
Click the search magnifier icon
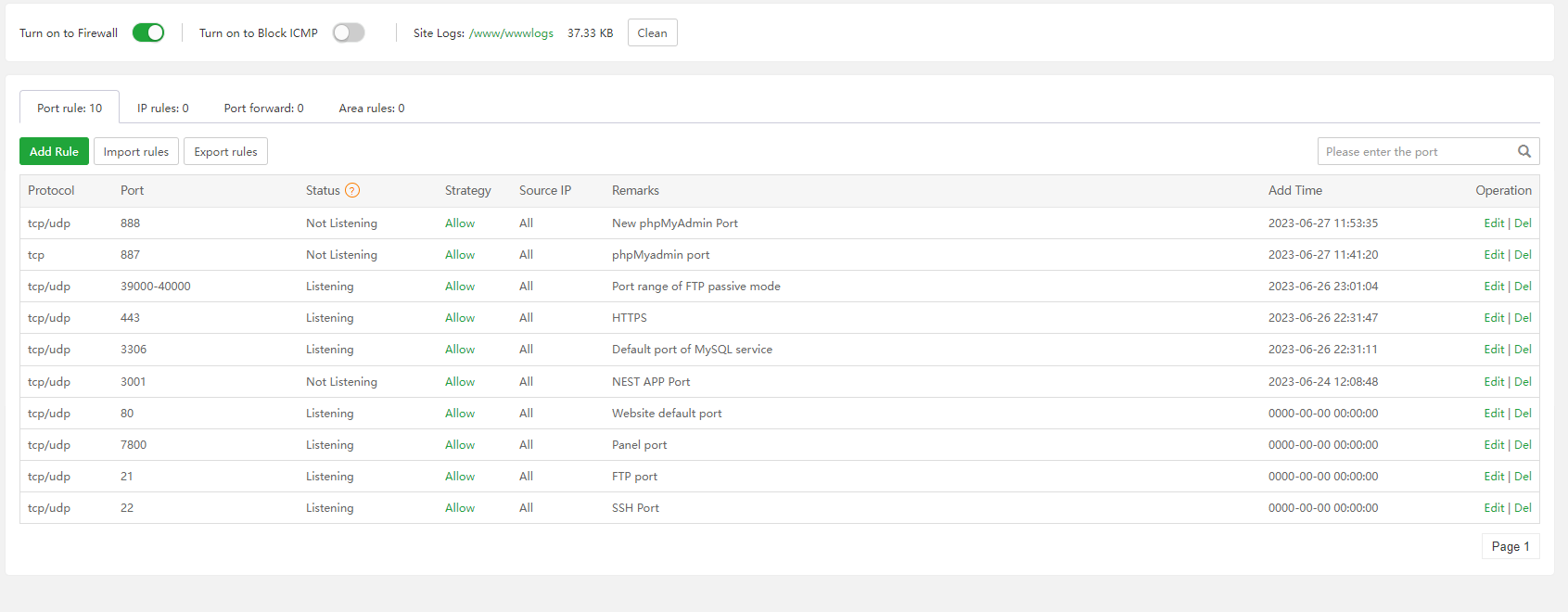pos(1523,152)
